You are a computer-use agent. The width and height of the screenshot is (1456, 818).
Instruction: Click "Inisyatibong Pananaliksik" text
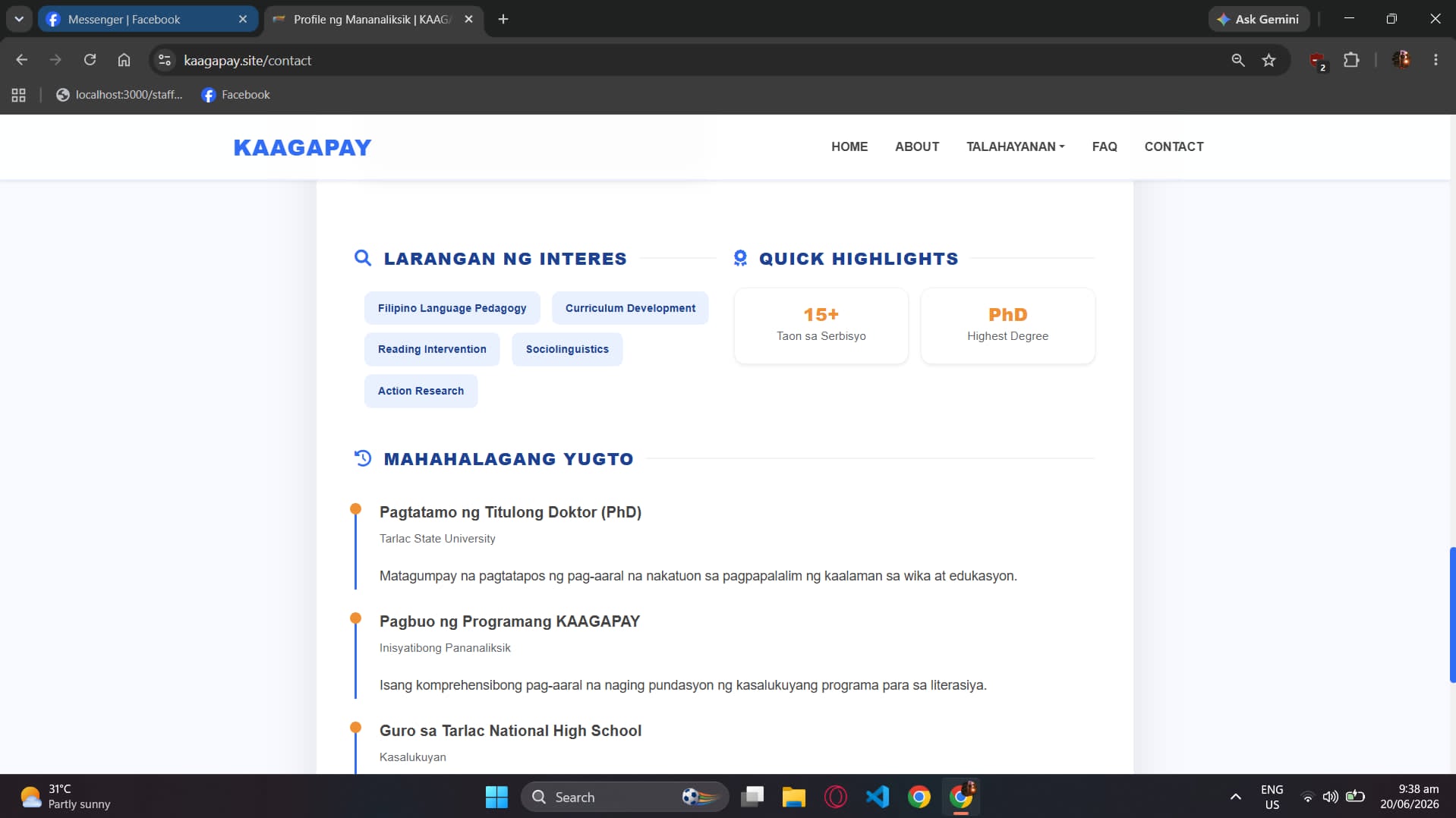tap(445, 648)
